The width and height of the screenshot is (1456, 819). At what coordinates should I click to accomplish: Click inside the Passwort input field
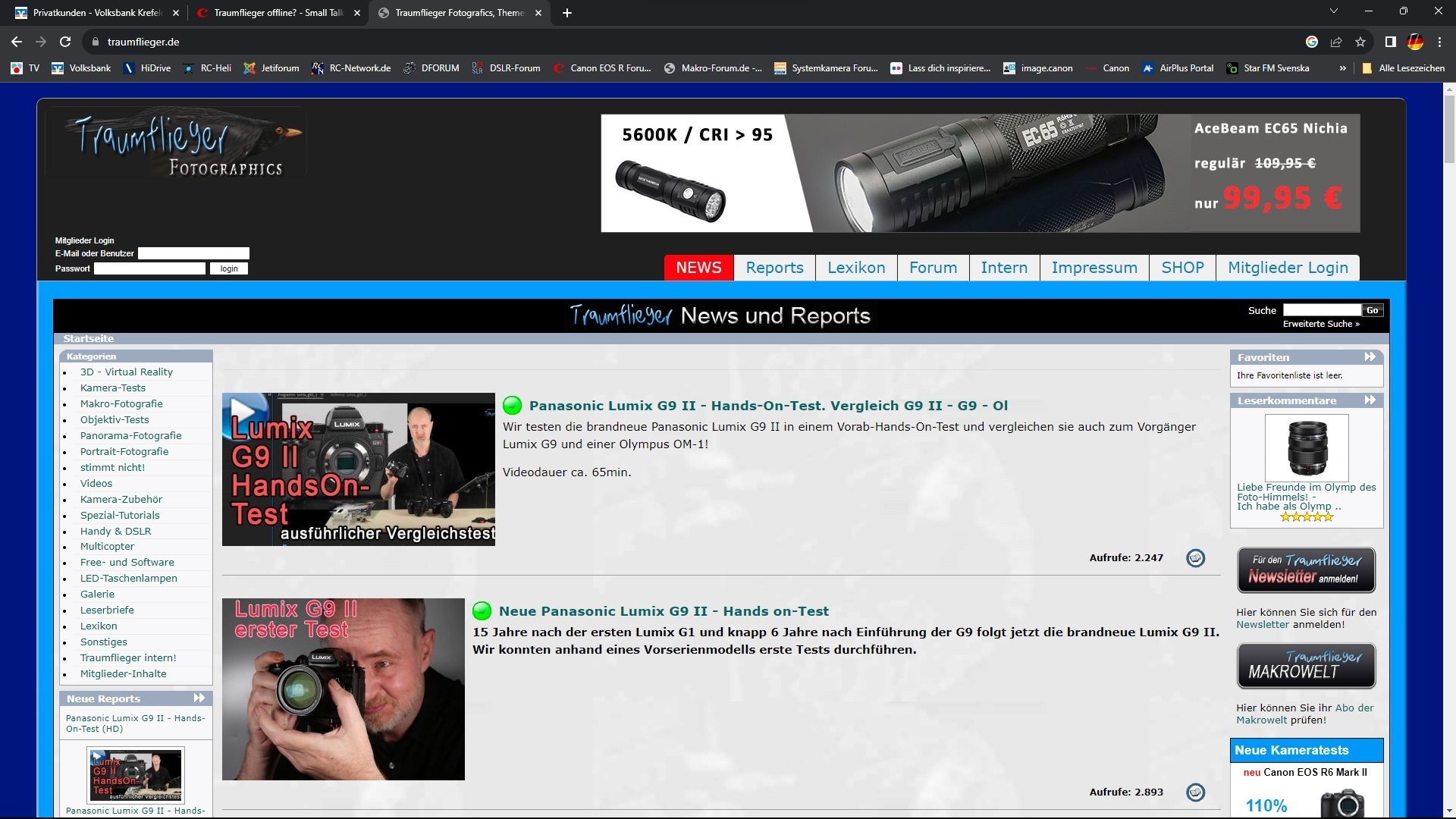149,268
